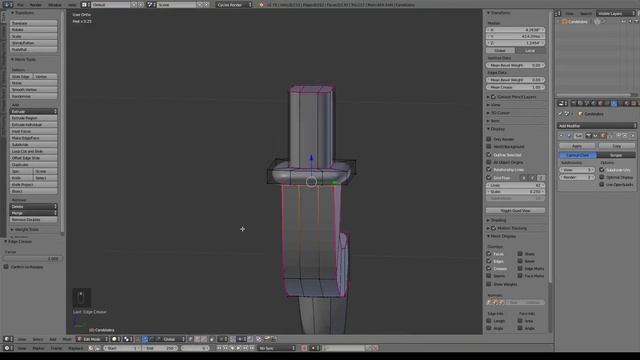Viewport: 640px width, 360px height.
Task: Click the 3D manipulator toggle icon
Action: coord(138,339)
